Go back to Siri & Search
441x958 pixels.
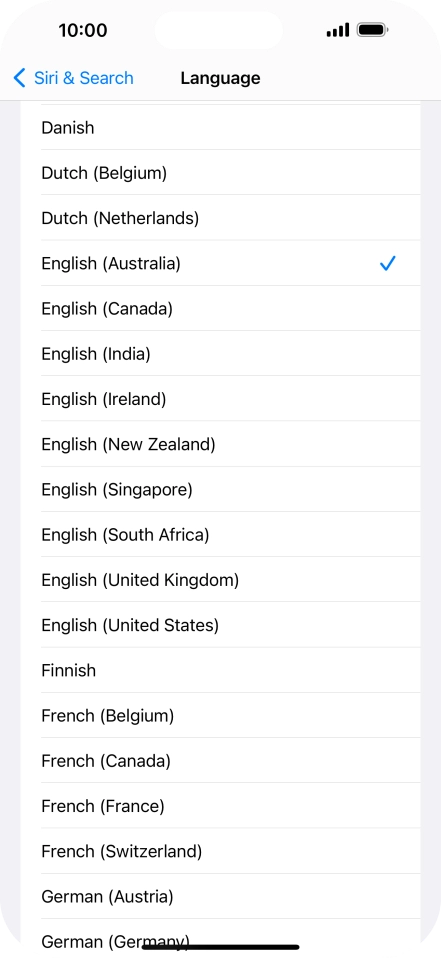(x=73, y=78)
